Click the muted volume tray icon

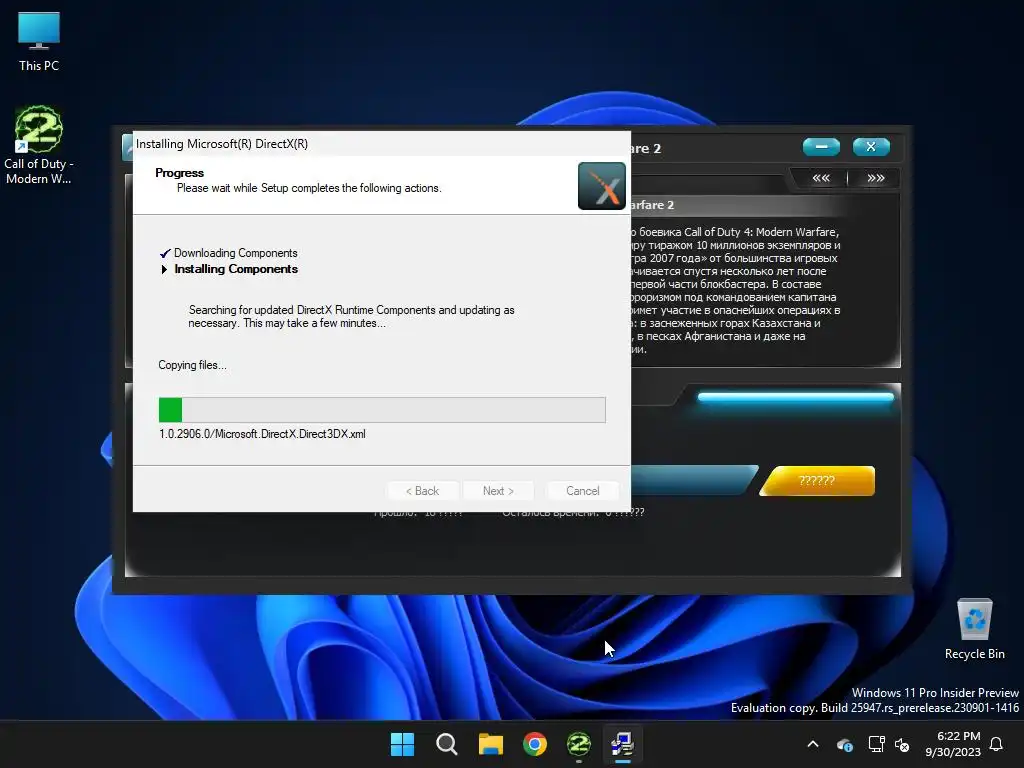coord(902,744)
